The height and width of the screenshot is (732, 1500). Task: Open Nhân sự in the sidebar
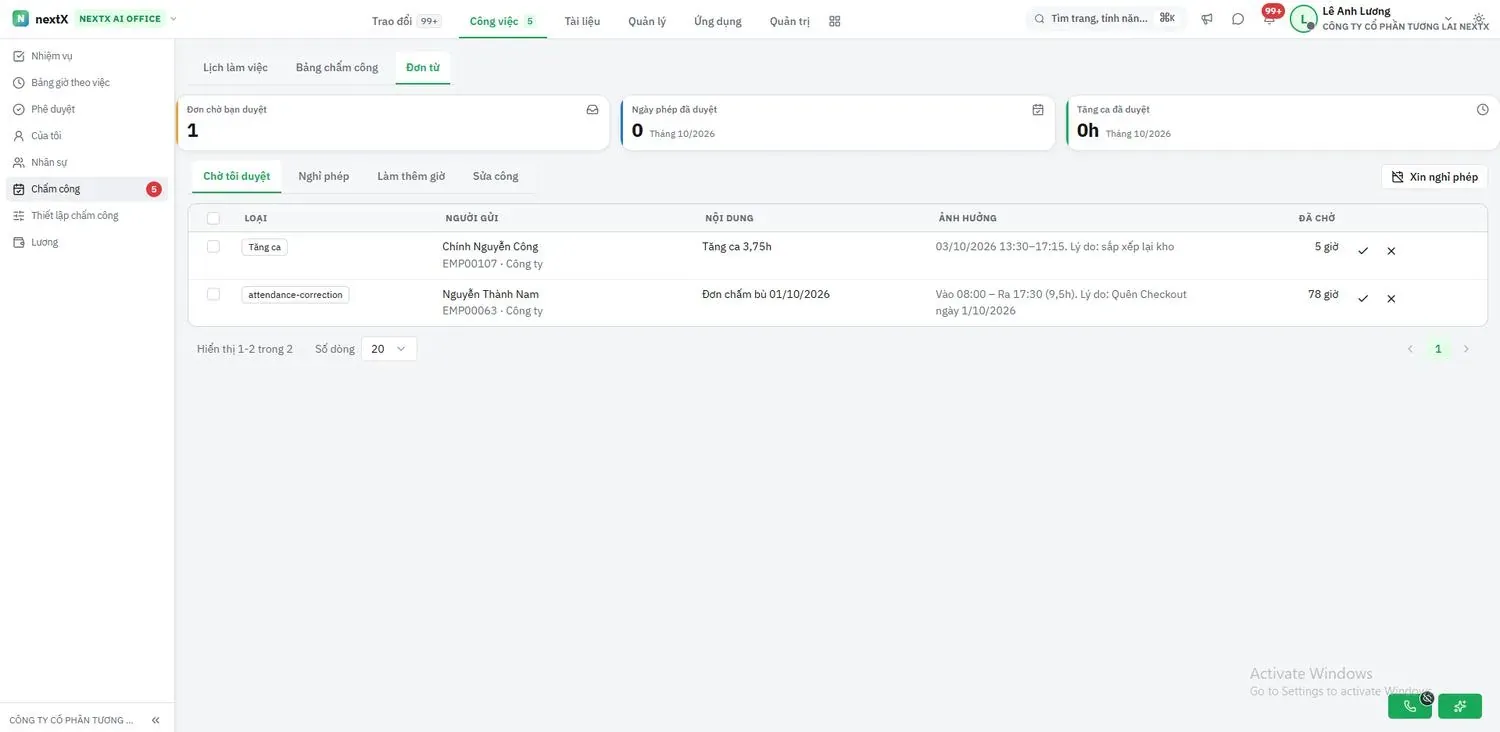pyautogui.click(x=87, y=162)
